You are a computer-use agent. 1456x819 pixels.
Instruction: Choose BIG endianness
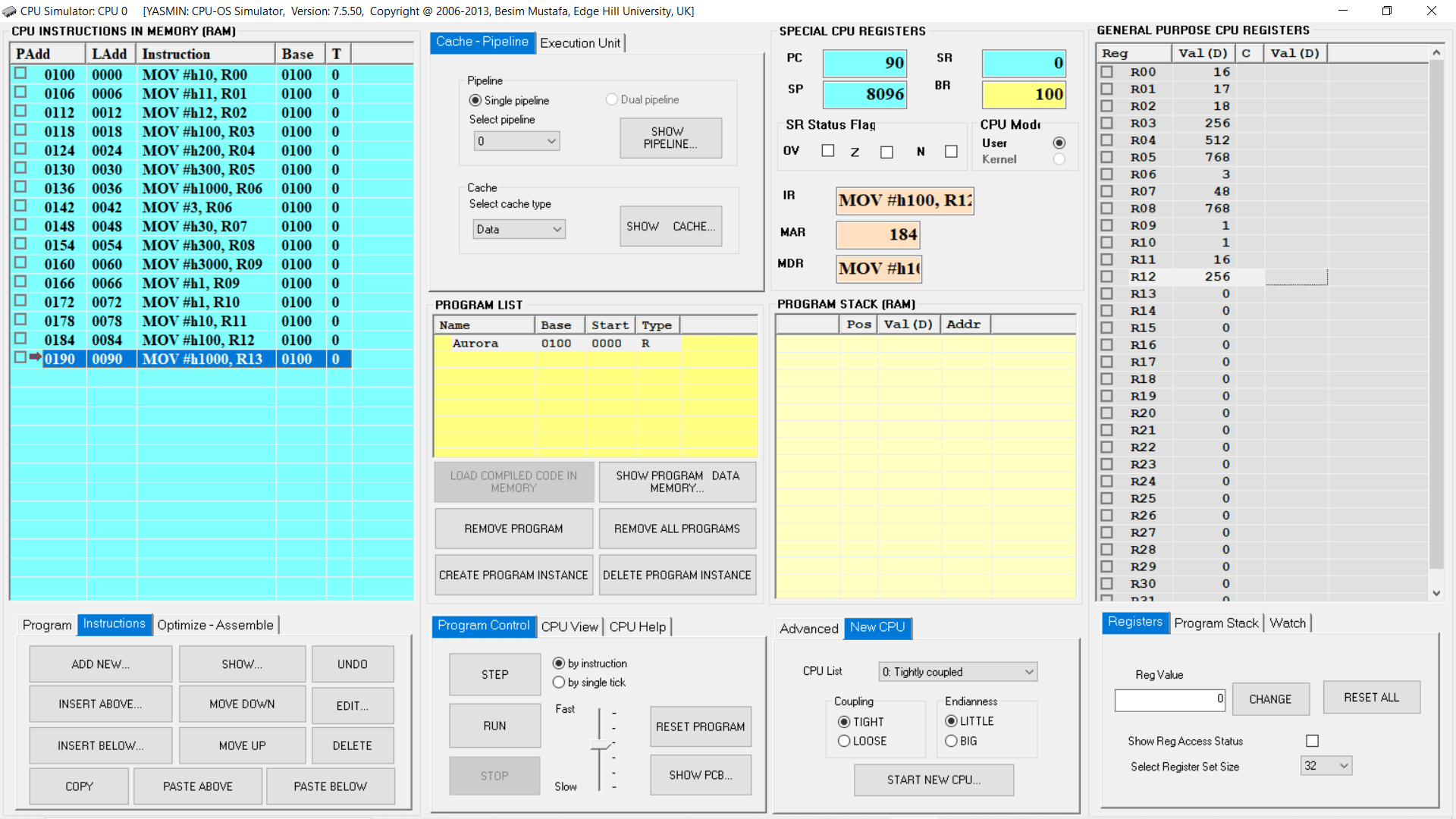tap(951, 741)
